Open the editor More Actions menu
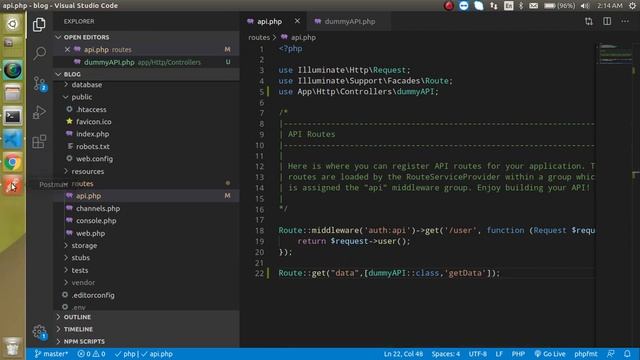 coord(625,21)
